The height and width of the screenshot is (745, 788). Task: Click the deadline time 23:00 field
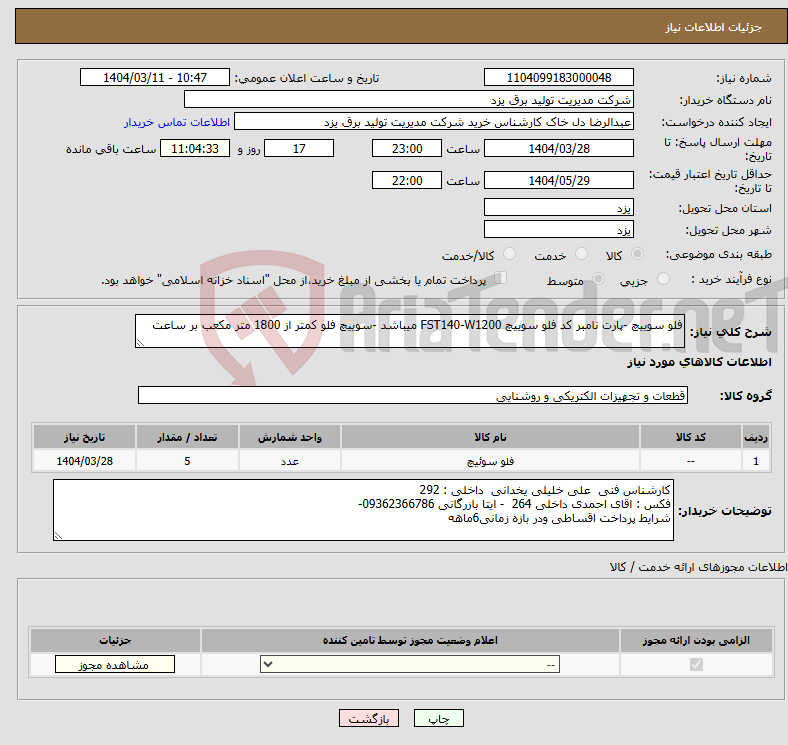pos(407,149)
